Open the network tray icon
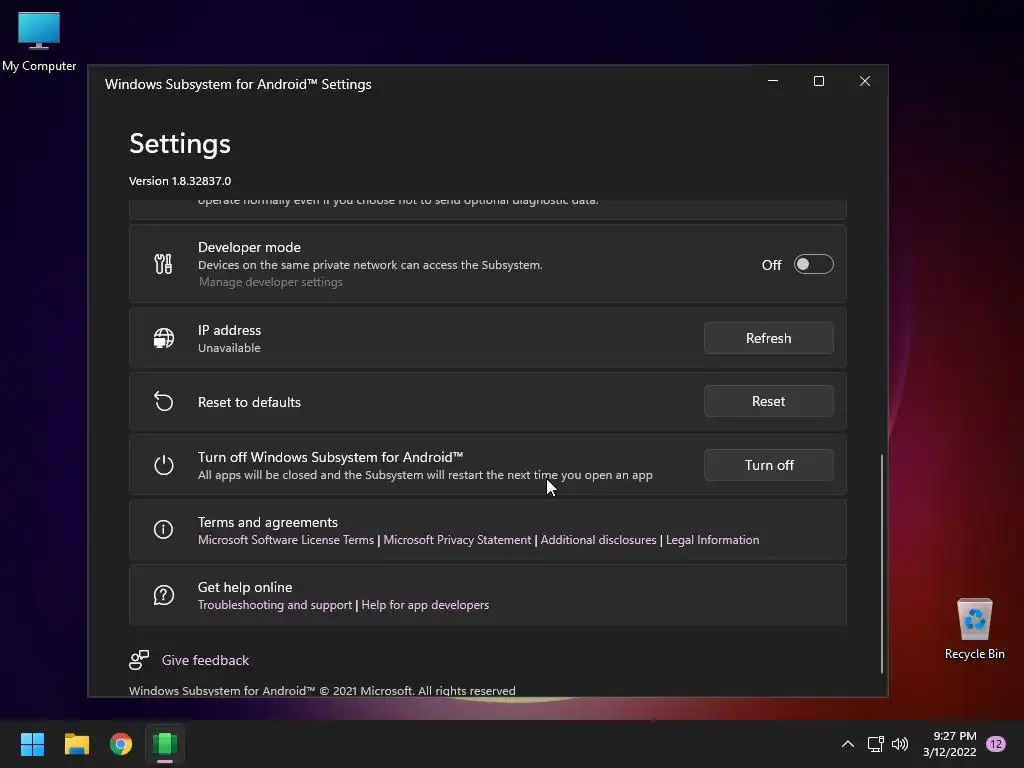Screen dimensions: 1024x768 point(876,744)
